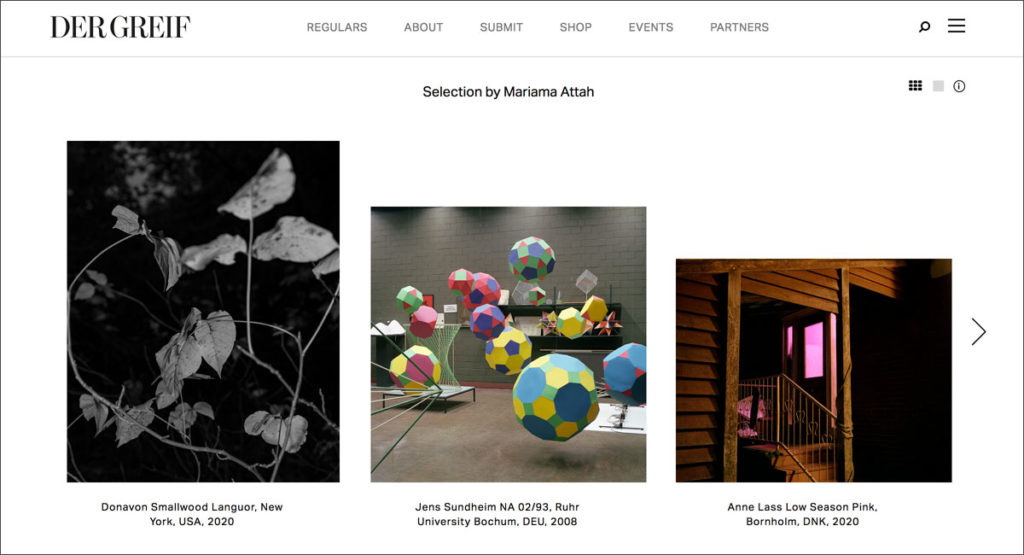Click the DER GREIF logo

coord(120,27)
